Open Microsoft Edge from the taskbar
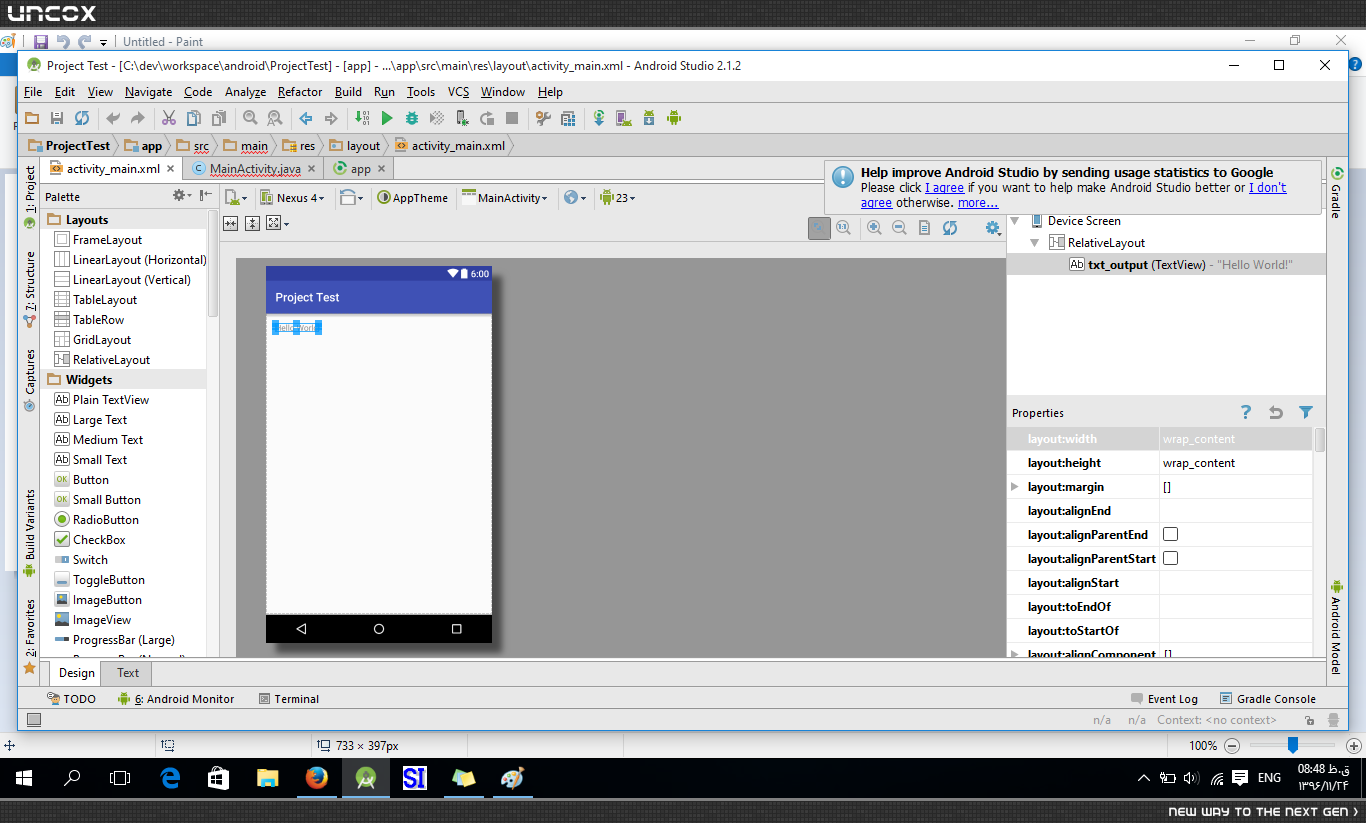The image size is (1366, 823). (x=170, y=778)
